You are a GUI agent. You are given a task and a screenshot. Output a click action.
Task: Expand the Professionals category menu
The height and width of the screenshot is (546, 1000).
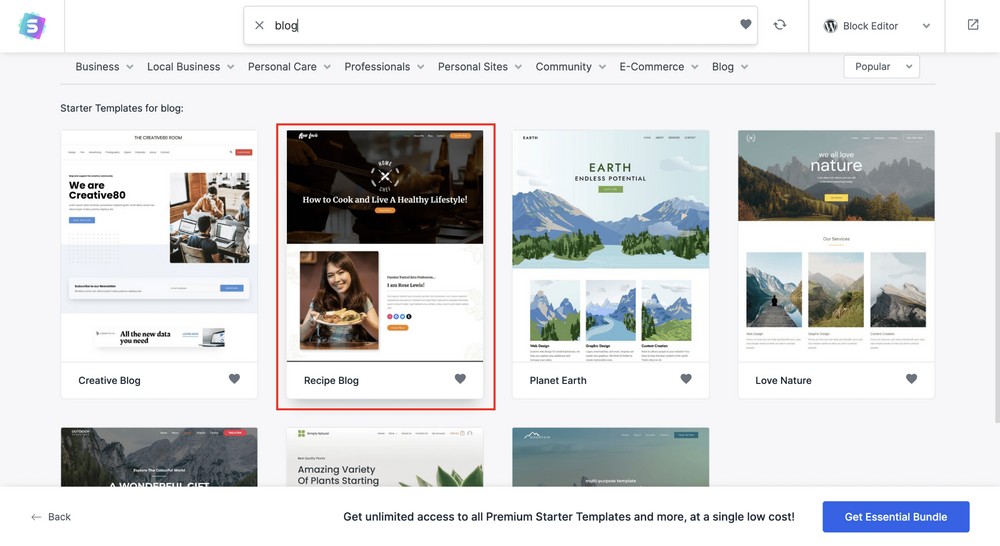pos(384,66)
